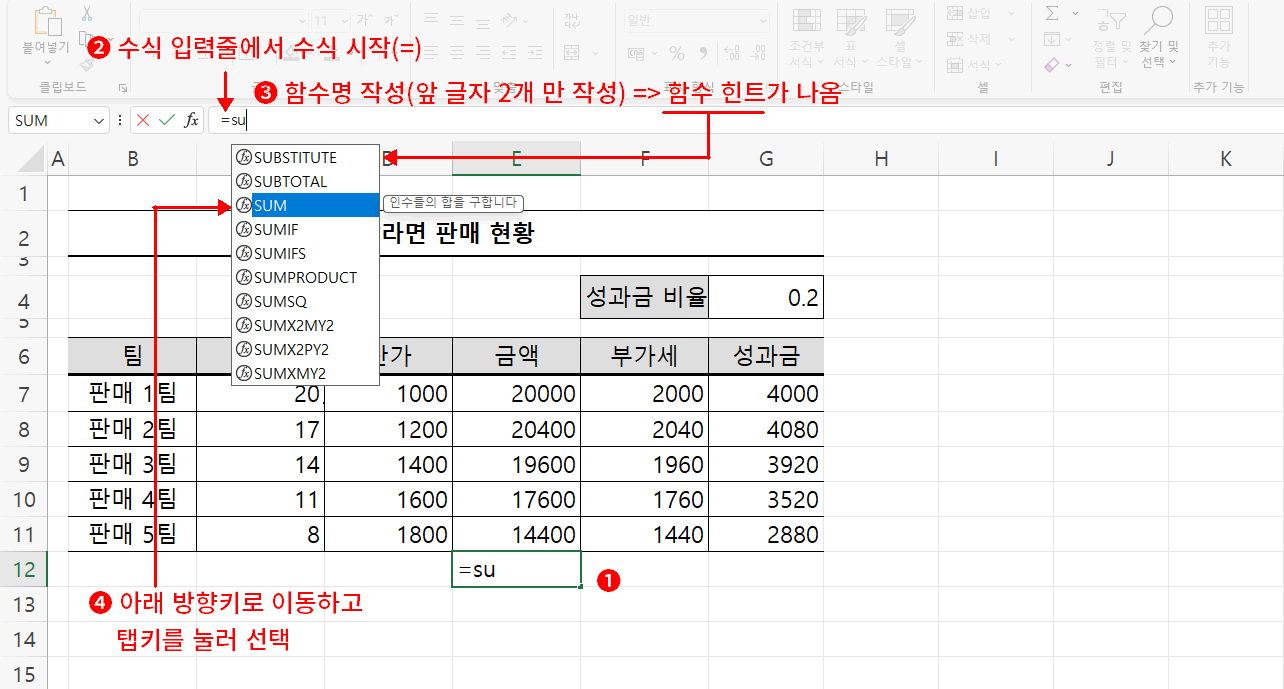This screenshot has height=689, width=1284.
Task: Toggle wrap text in the ribbon
Action: point(572,19)
